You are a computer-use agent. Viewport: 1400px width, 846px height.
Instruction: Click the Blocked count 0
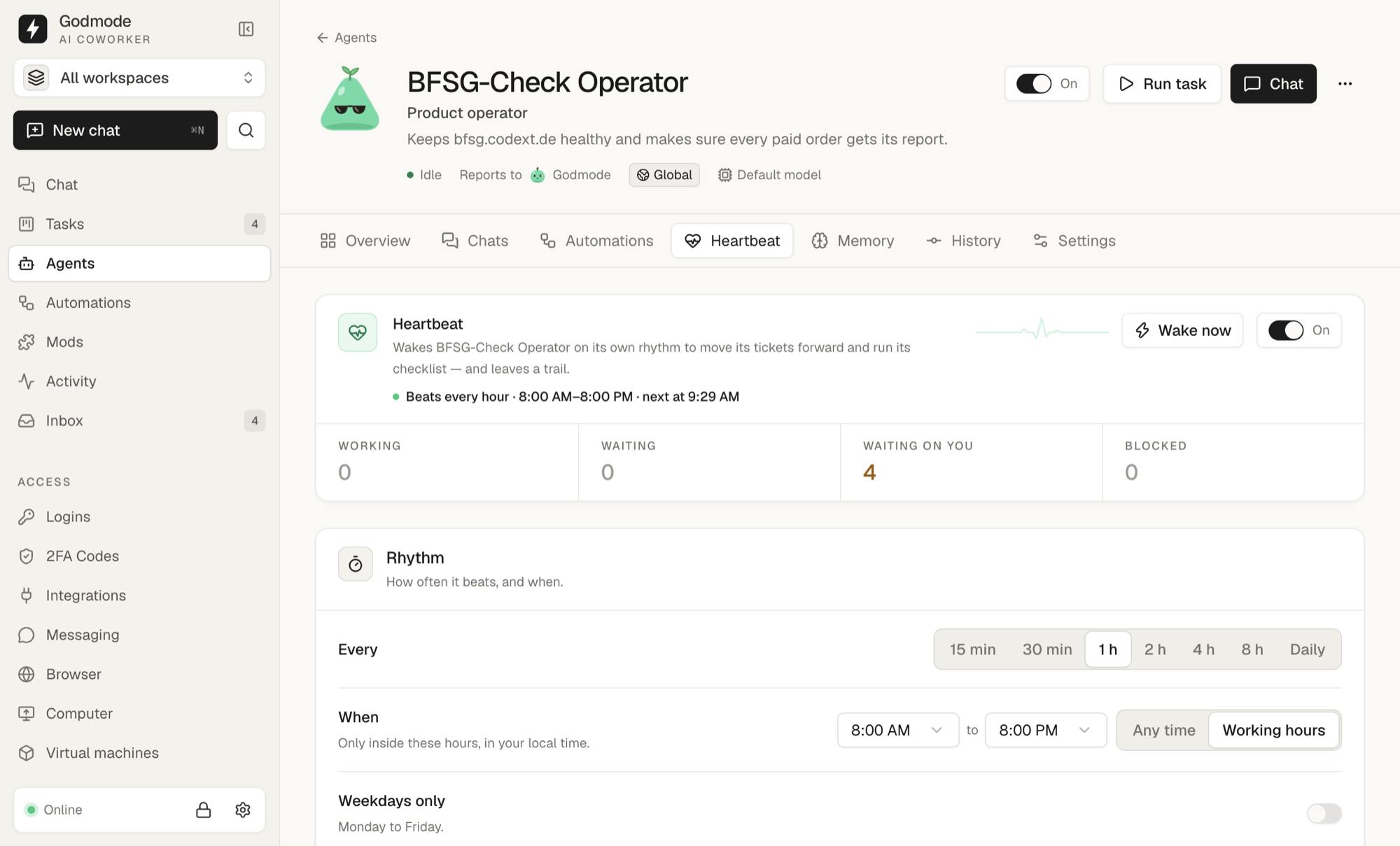click(x=1131, y=472)
